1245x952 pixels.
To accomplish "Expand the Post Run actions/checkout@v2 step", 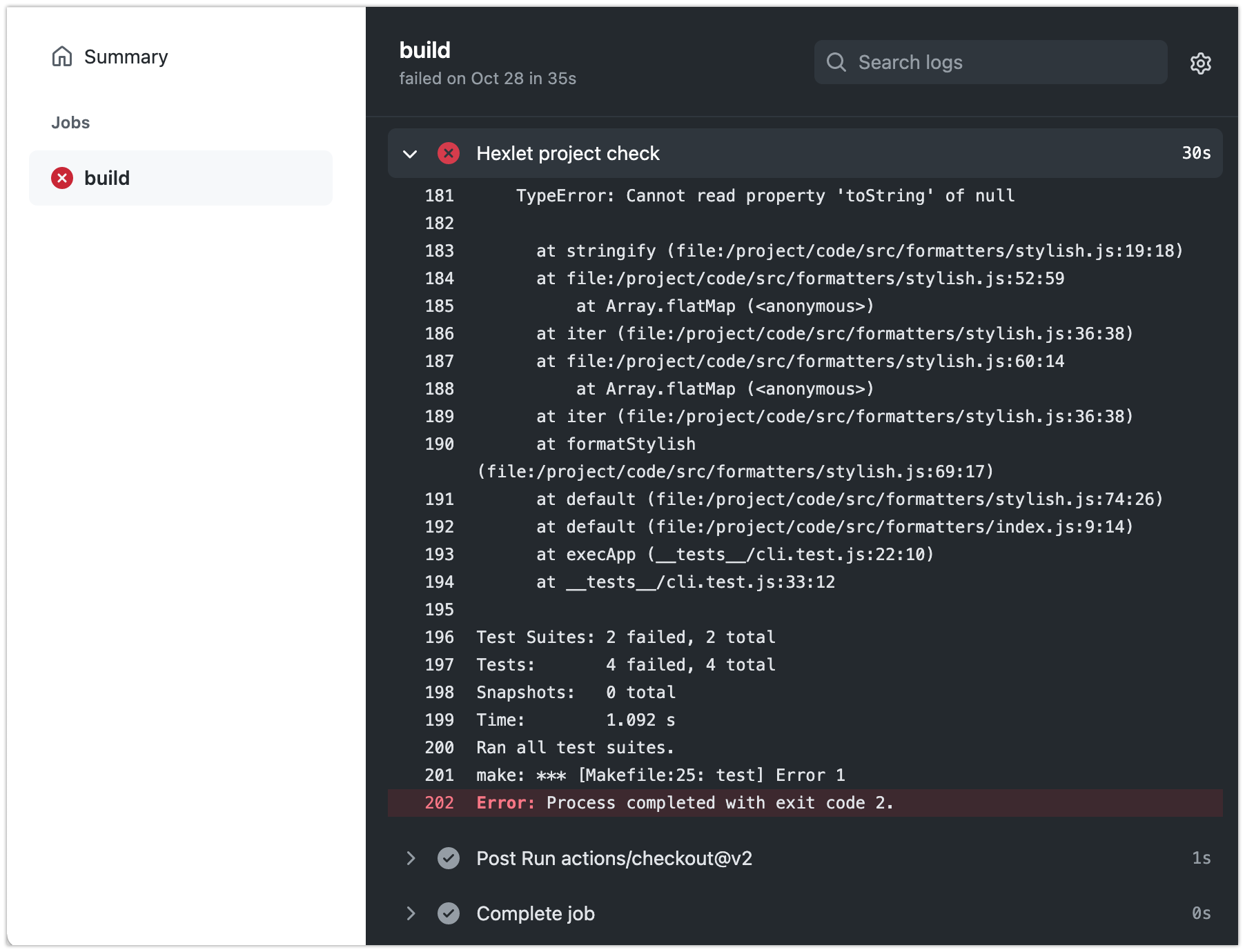I will pyautogui.click(x=410, y=858).
